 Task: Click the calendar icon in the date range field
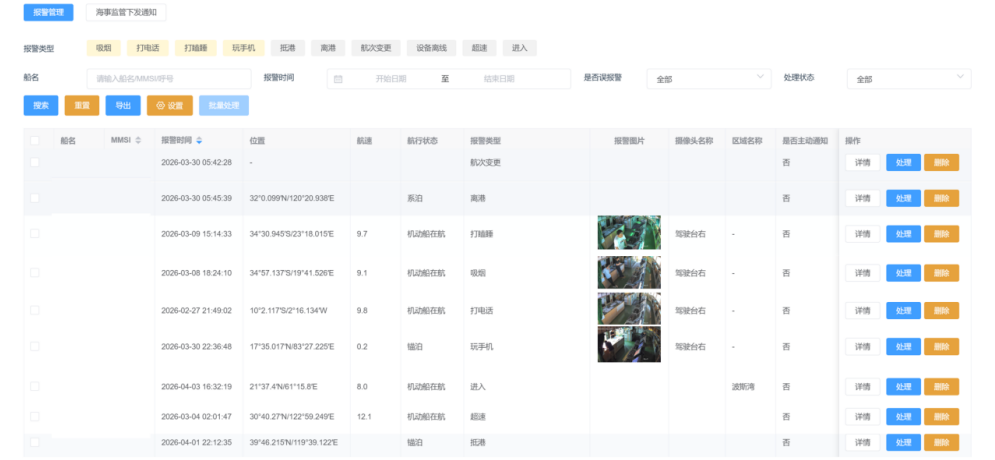[x=338, y=79]
